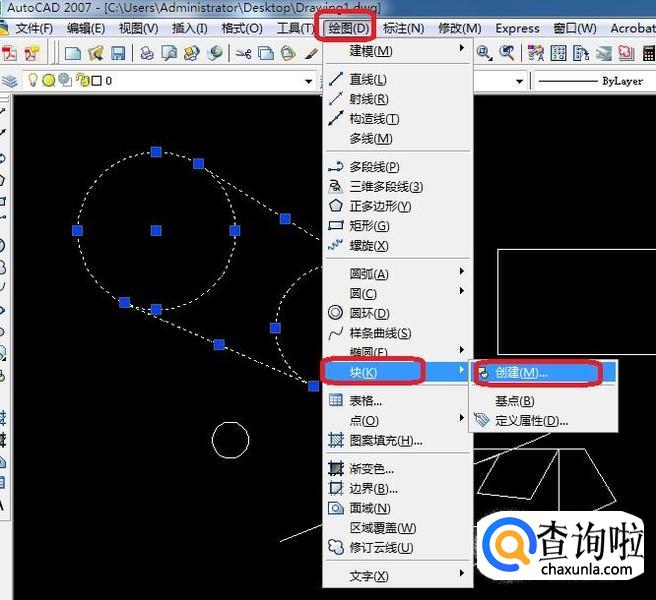The height and width of the screenshot is (600, 656).
Task: Choose 直线(L) from the draw menu
Action: coord(397,79)
